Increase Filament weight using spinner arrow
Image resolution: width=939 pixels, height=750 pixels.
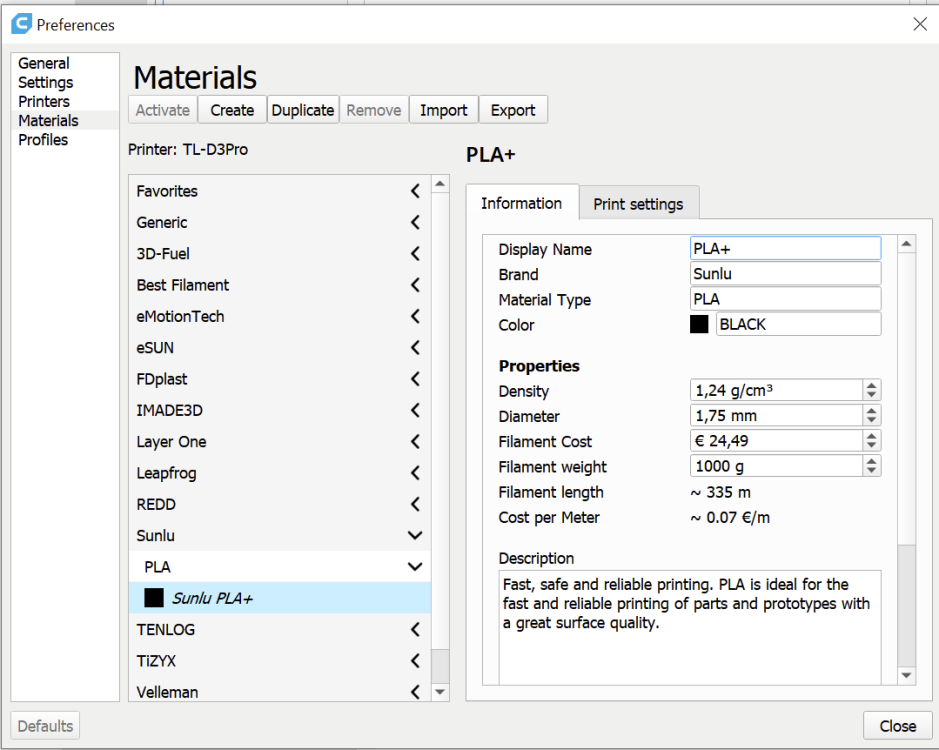point(872,461)
